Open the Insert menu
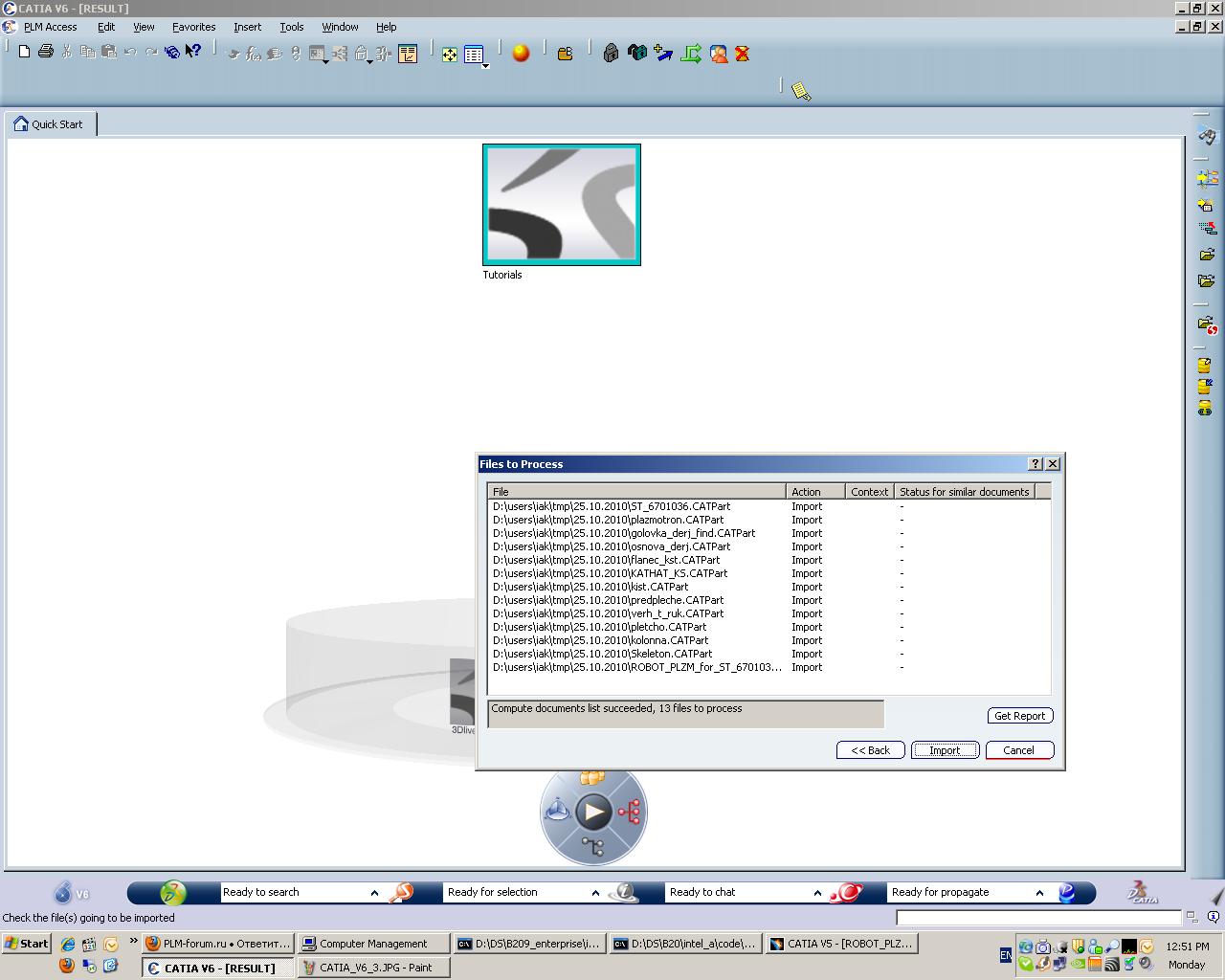This screenshot has height=980, width=1225. coord(248,27)
